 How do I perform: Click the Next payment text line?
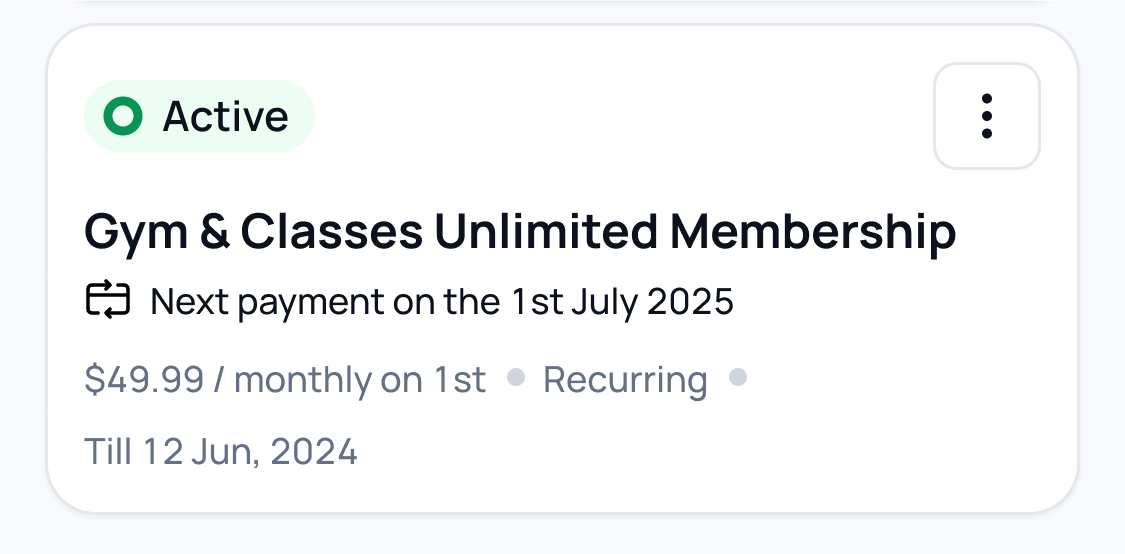click(x=441, y=300)
